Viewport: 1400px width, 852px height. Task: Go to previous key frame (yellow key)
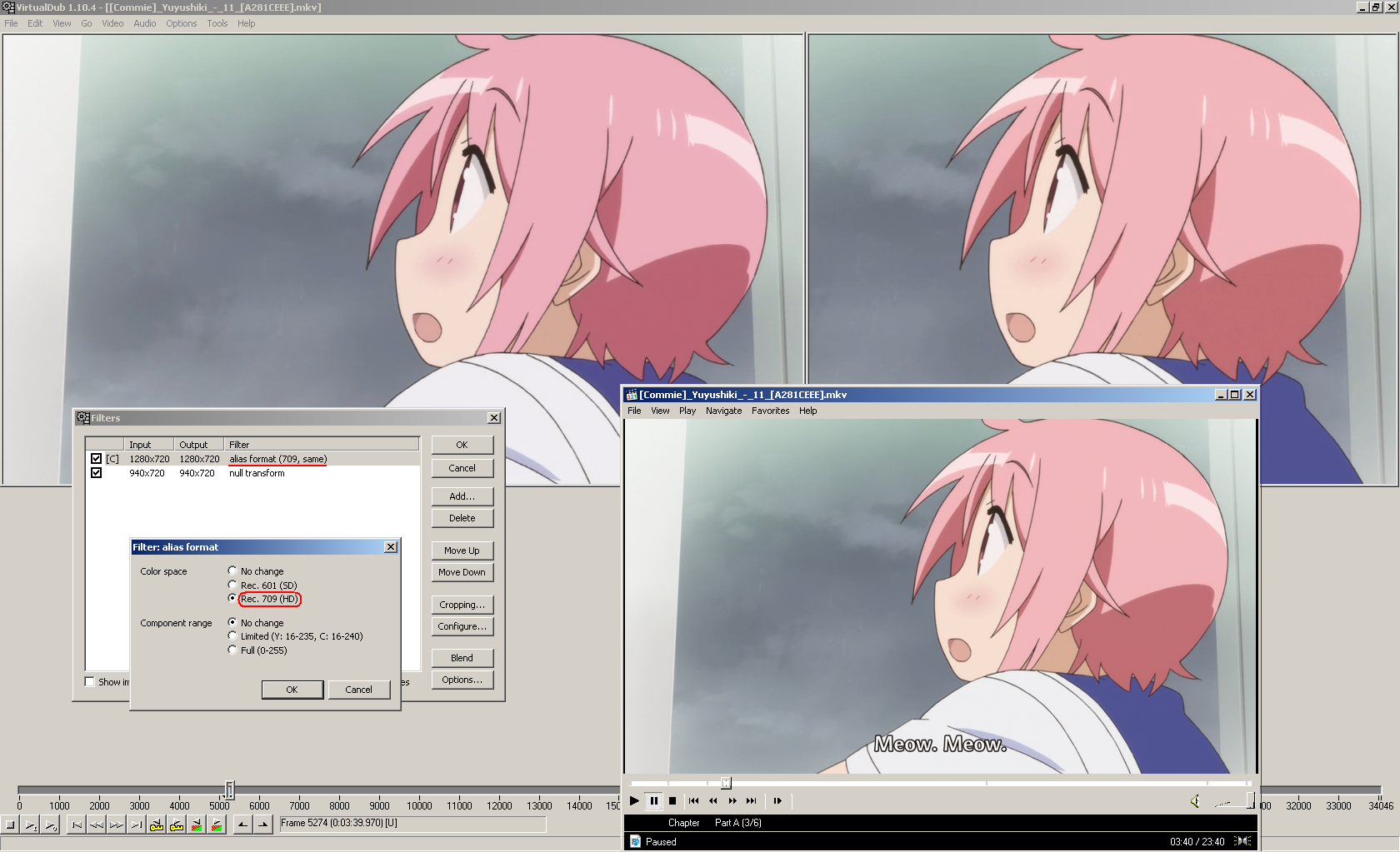pos(157,825)
